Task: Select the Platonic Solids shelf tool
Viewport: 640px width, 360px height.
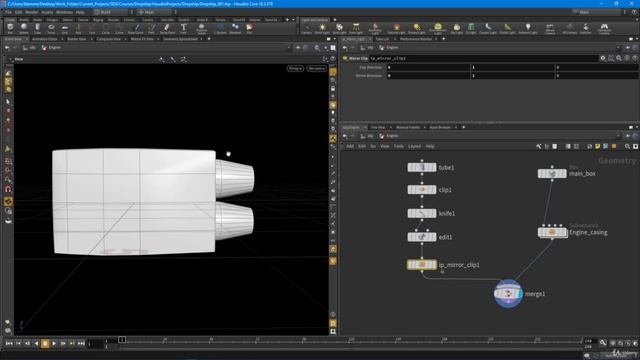Action: (x=201, y=28)
